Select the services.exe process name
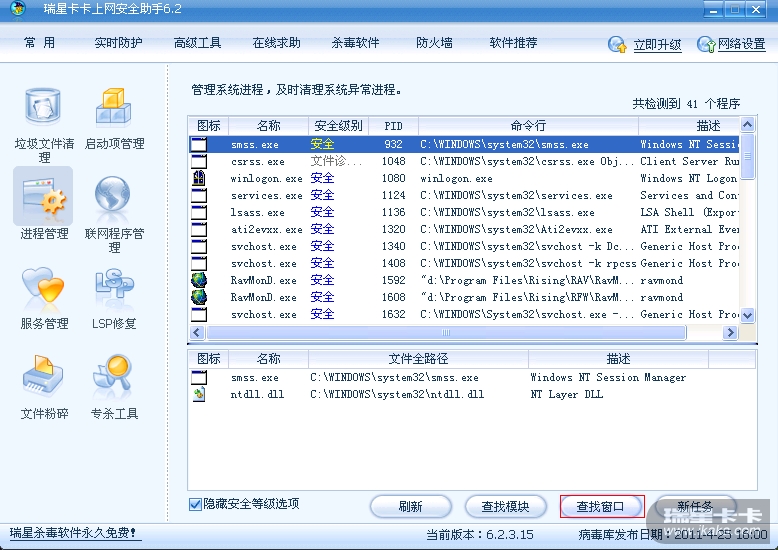This screenshot has width=778, height=550. [x=266, y=196]
